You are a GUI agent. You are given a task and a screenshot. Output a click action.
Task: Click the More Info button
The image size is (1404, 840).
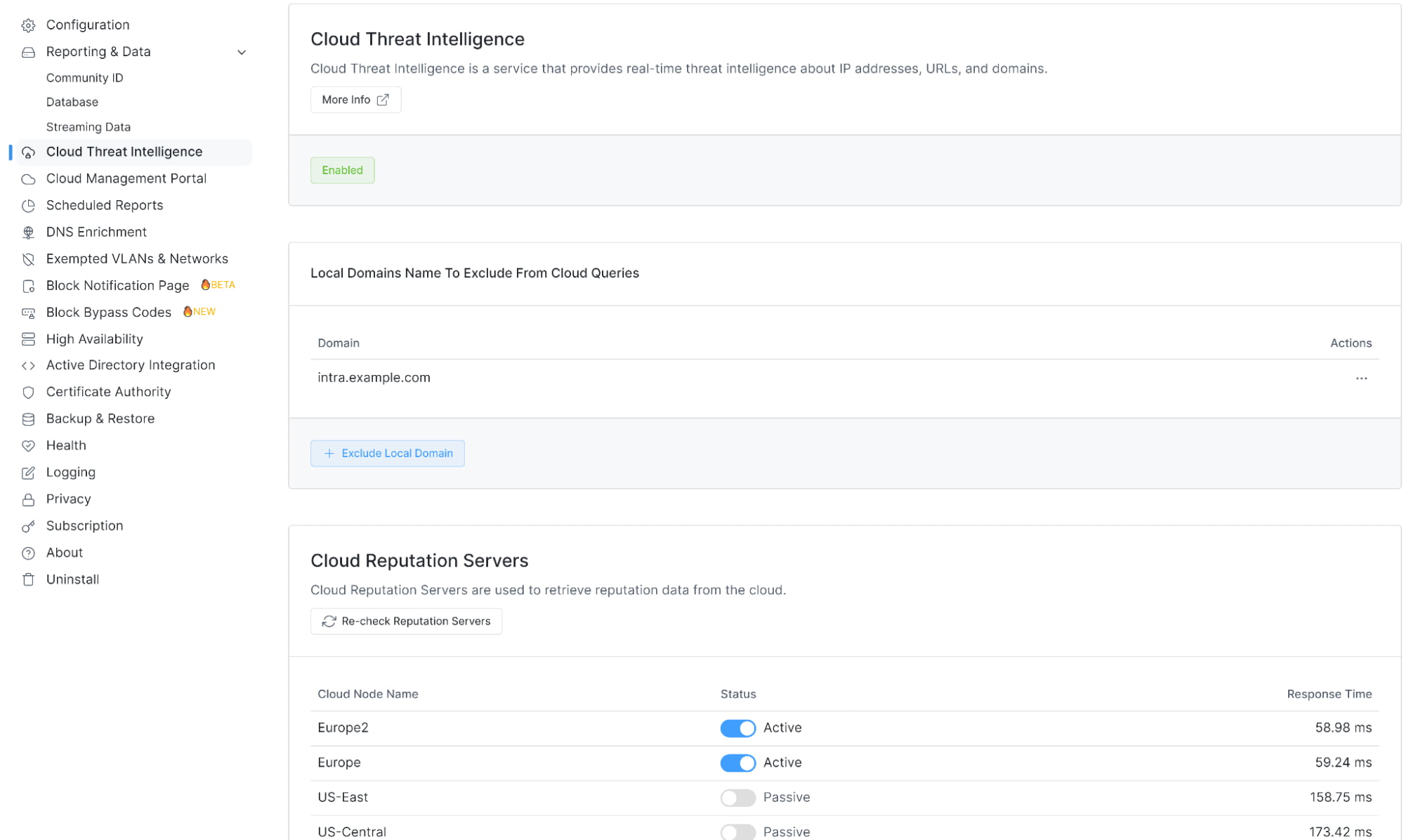coord(355,100)
